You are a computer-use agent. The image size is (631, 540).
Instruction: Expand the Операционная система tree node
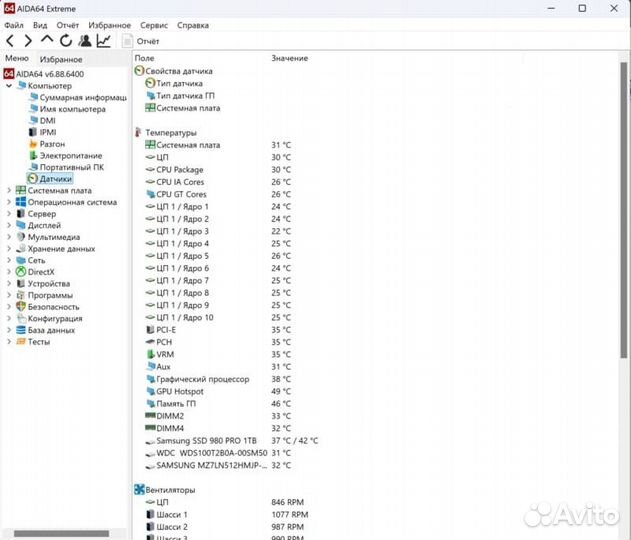pyautogui.click(x=9, y=202)
